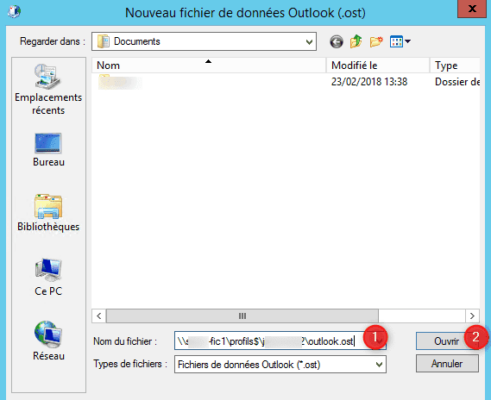Sort by the Modifié le column header

pyautogui.click(x=378, y=65)
